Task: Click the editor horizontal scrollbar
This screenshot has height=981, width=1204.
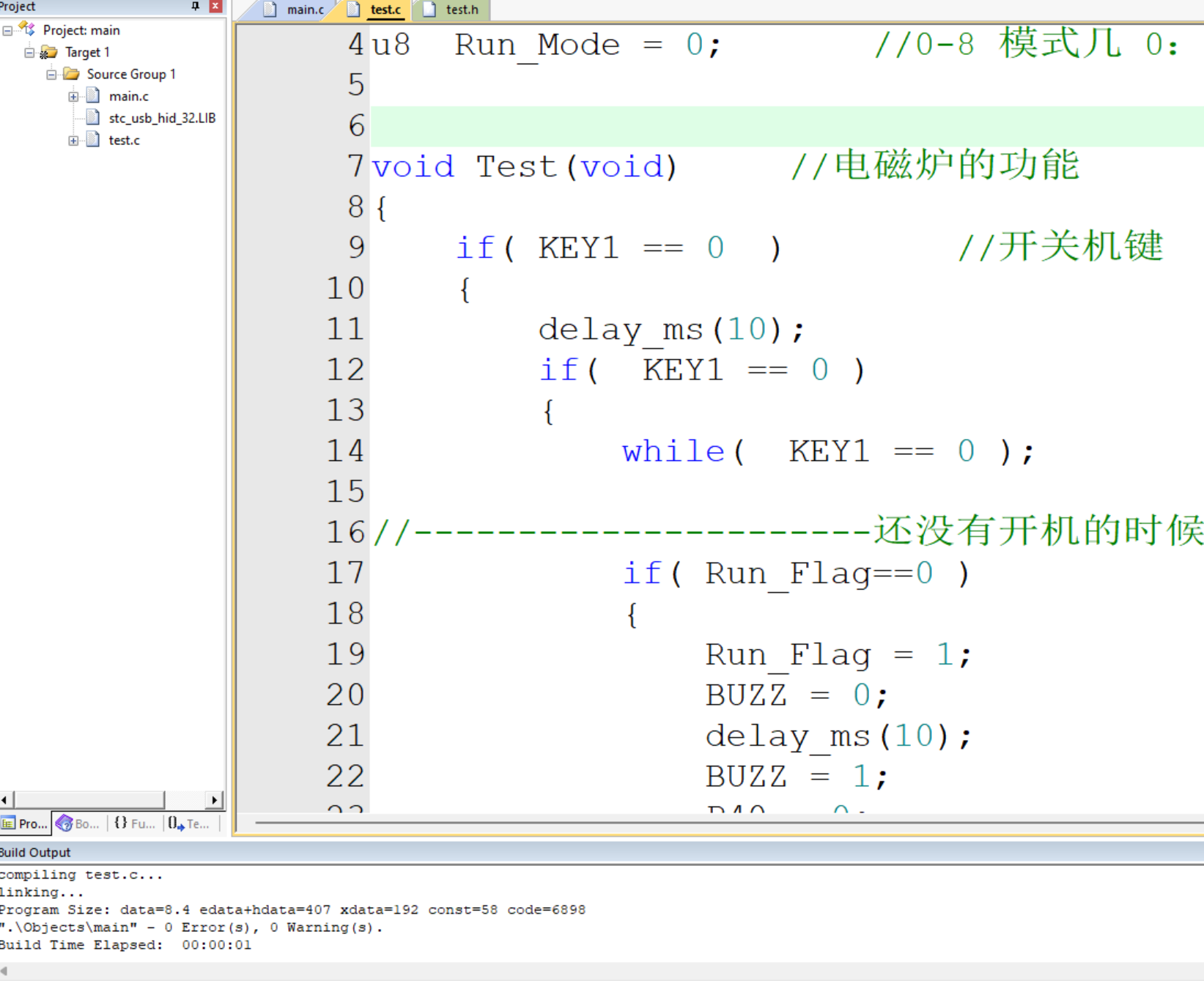Action: (x=728, y=823)
